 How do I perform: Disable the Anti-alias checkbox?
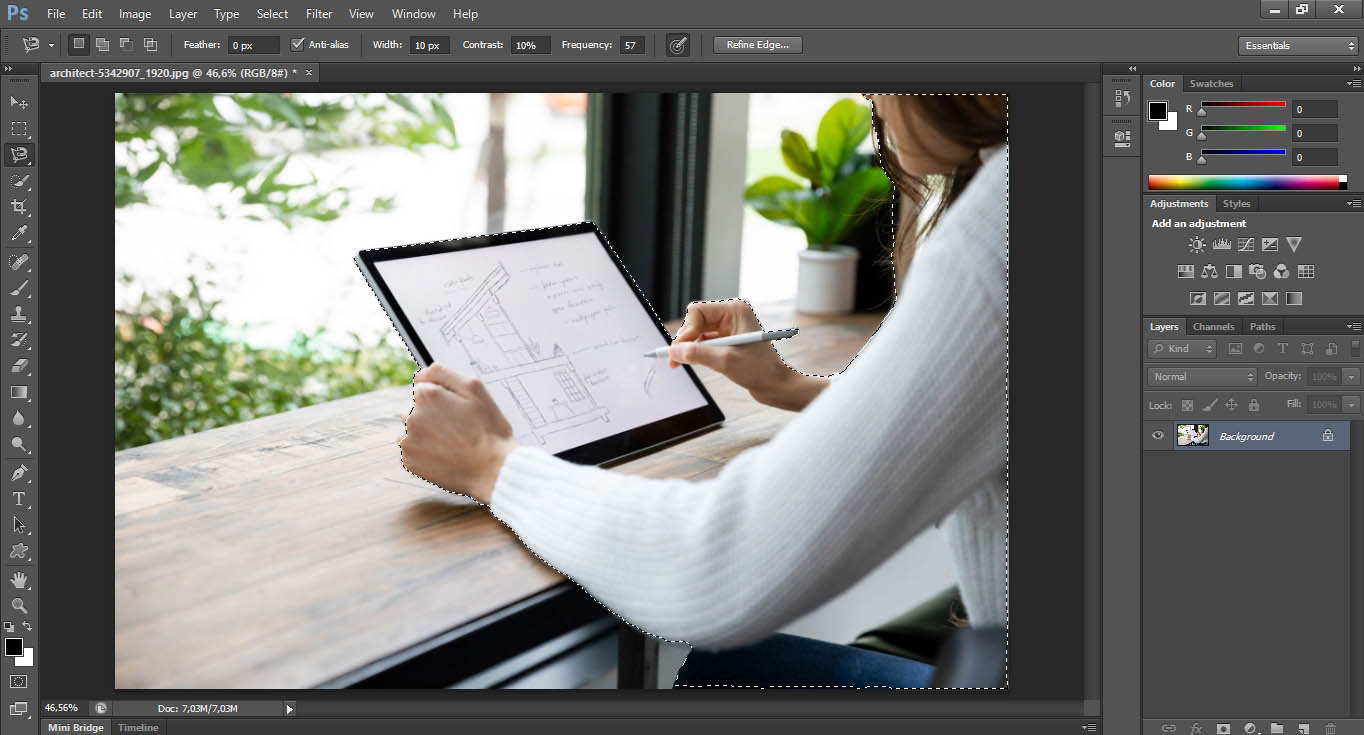(x=297, y=44)
